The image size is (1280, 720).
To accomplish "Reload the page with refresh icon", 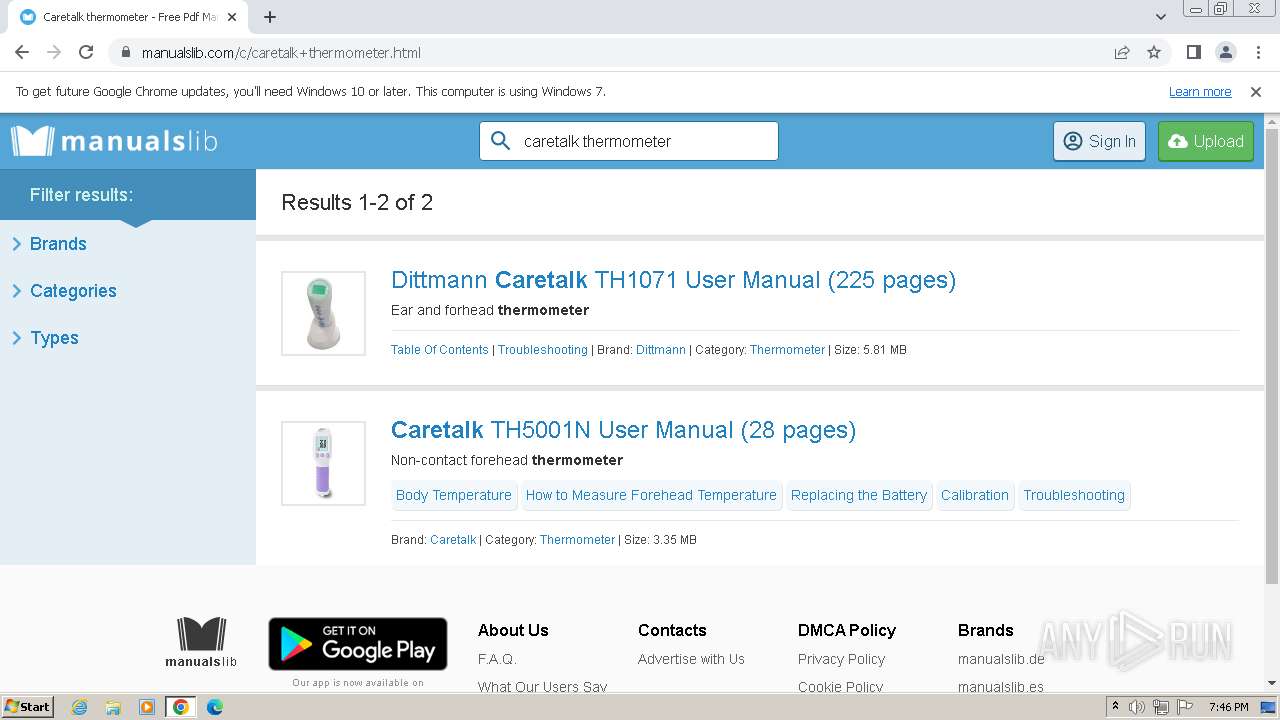I will [86, 53].
